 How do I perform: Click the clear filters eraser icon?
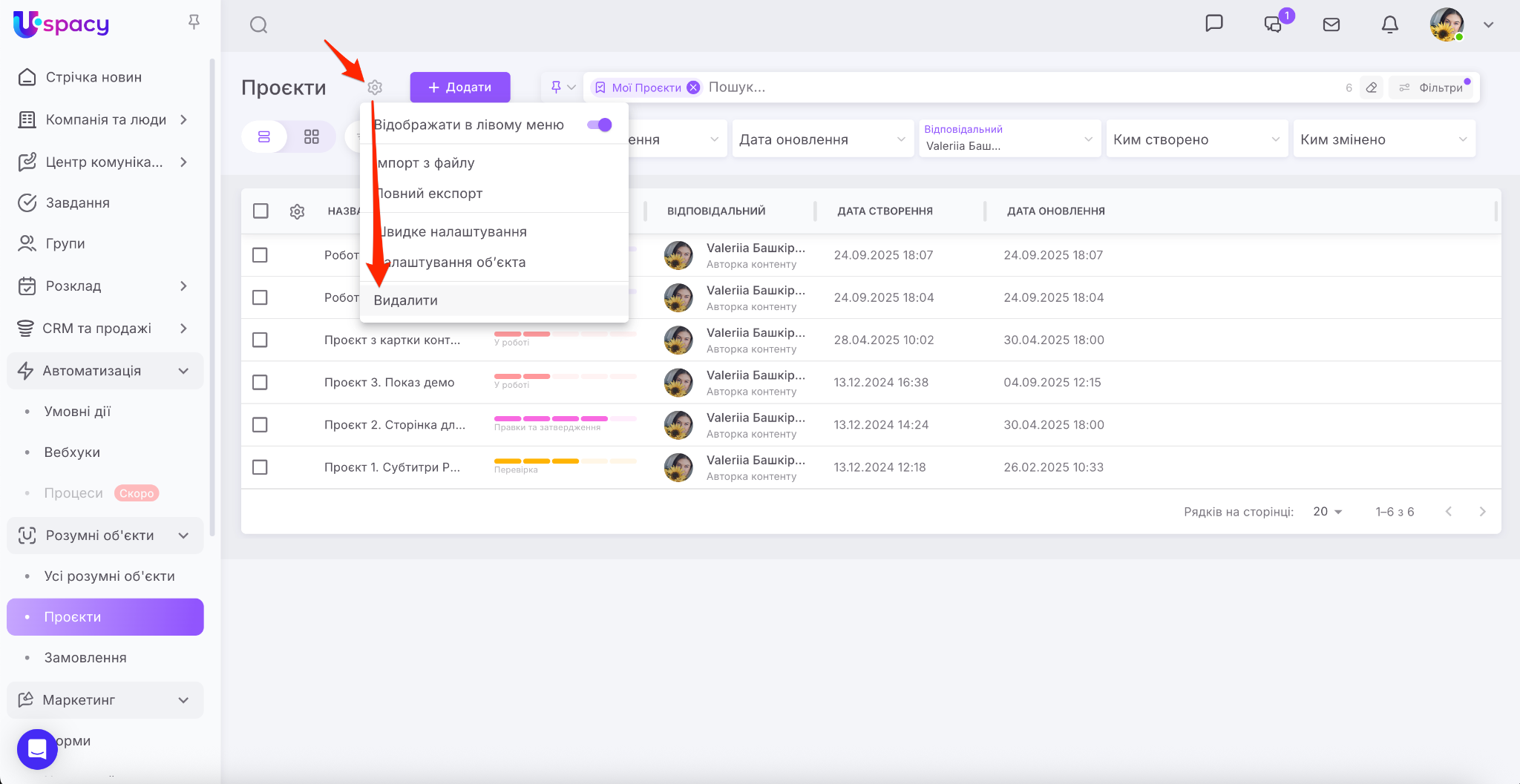[1372, 88]
